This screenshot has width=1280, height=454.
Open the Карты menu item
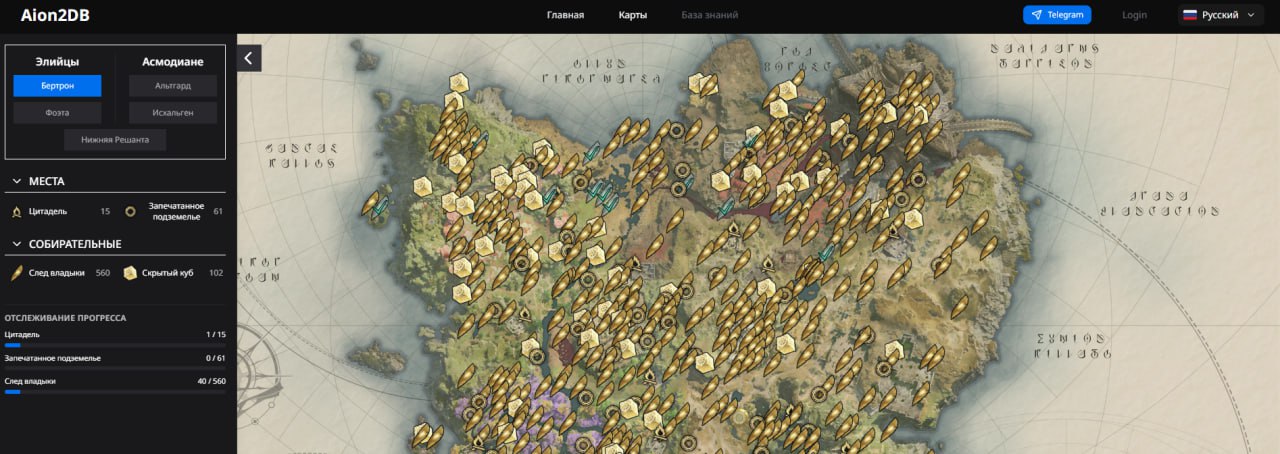[633, 15]
